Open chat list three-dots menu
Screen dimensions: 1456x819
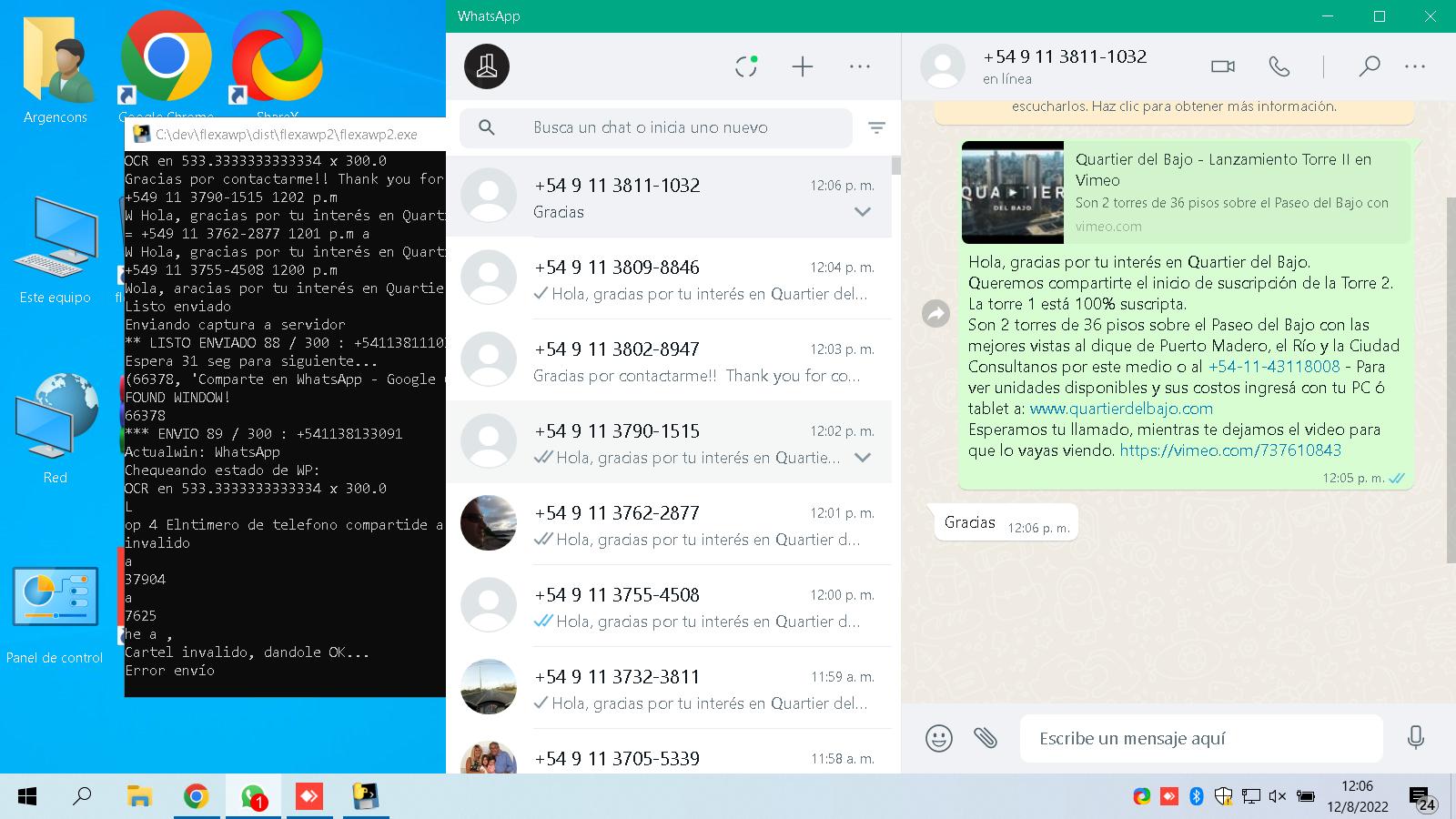[x=860, y=66]
